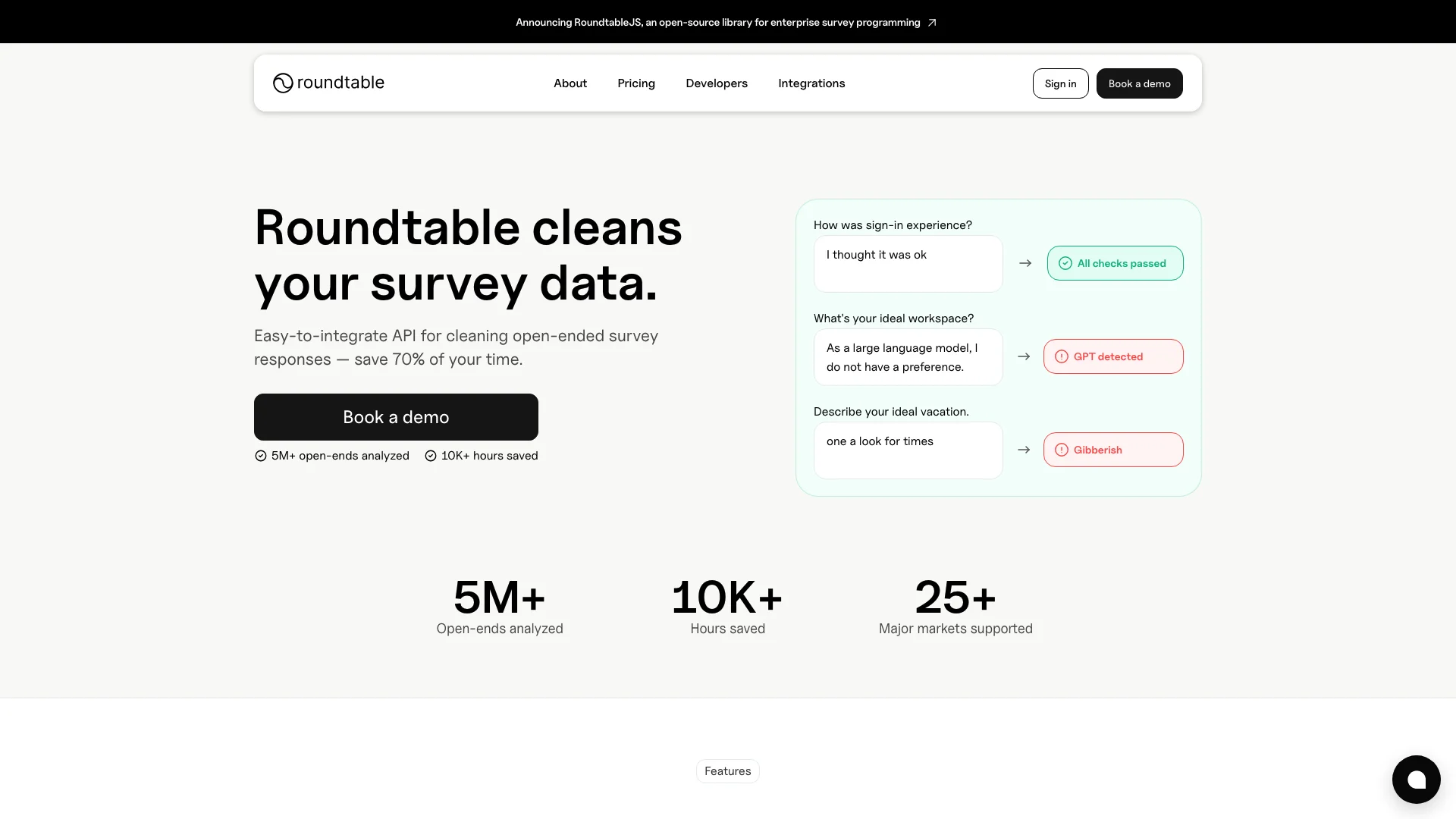Open the About menu item
1456x819 pixels.
click(x=570, y=83)
